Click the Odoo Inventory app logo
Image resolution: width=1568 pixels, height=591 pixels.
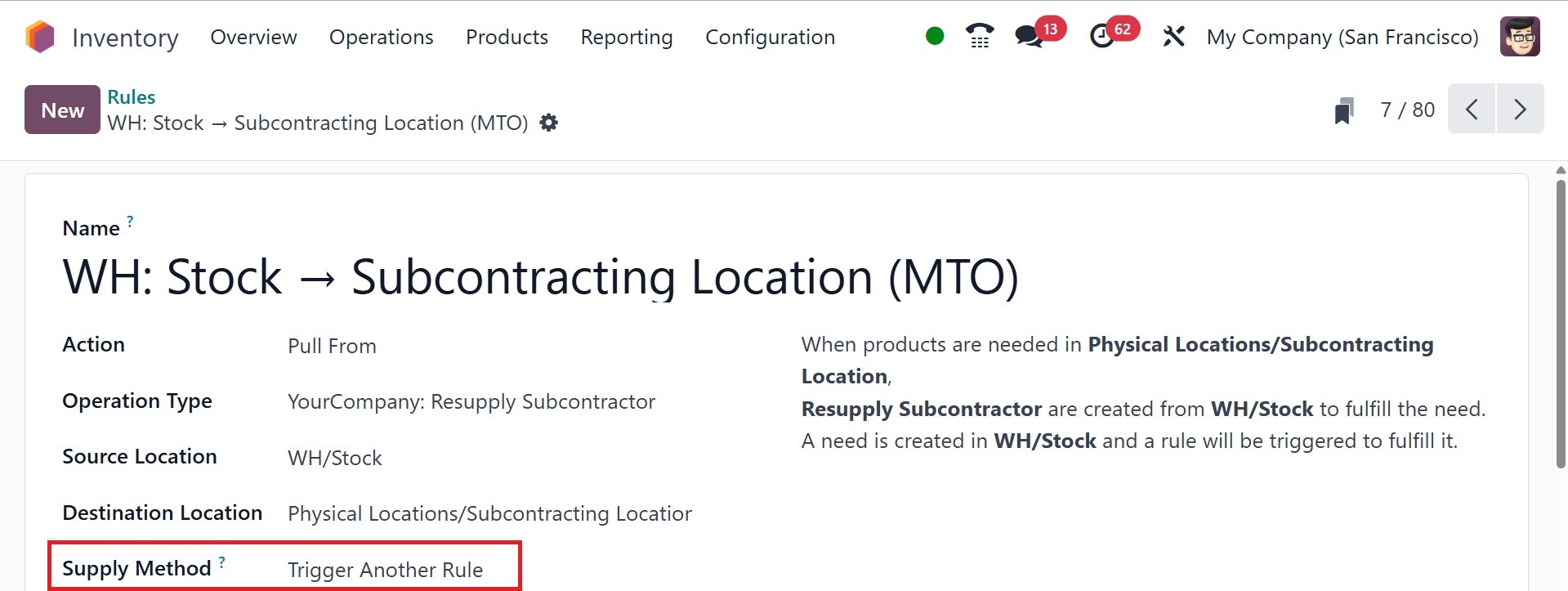[x=40, y=37]
